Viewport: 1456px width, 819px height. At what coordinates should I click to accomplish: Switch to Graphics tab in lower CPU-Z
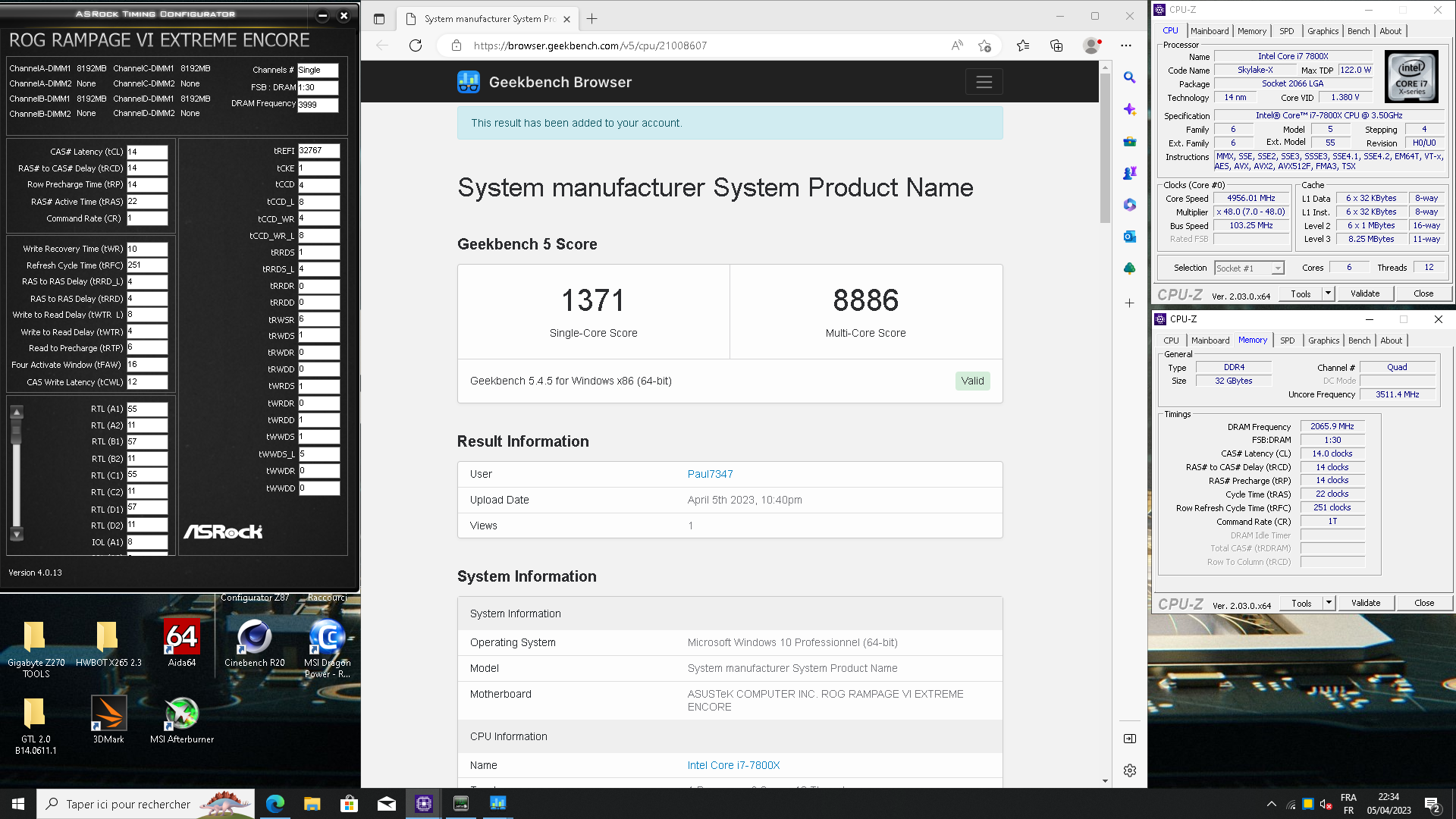point(1323,340)
